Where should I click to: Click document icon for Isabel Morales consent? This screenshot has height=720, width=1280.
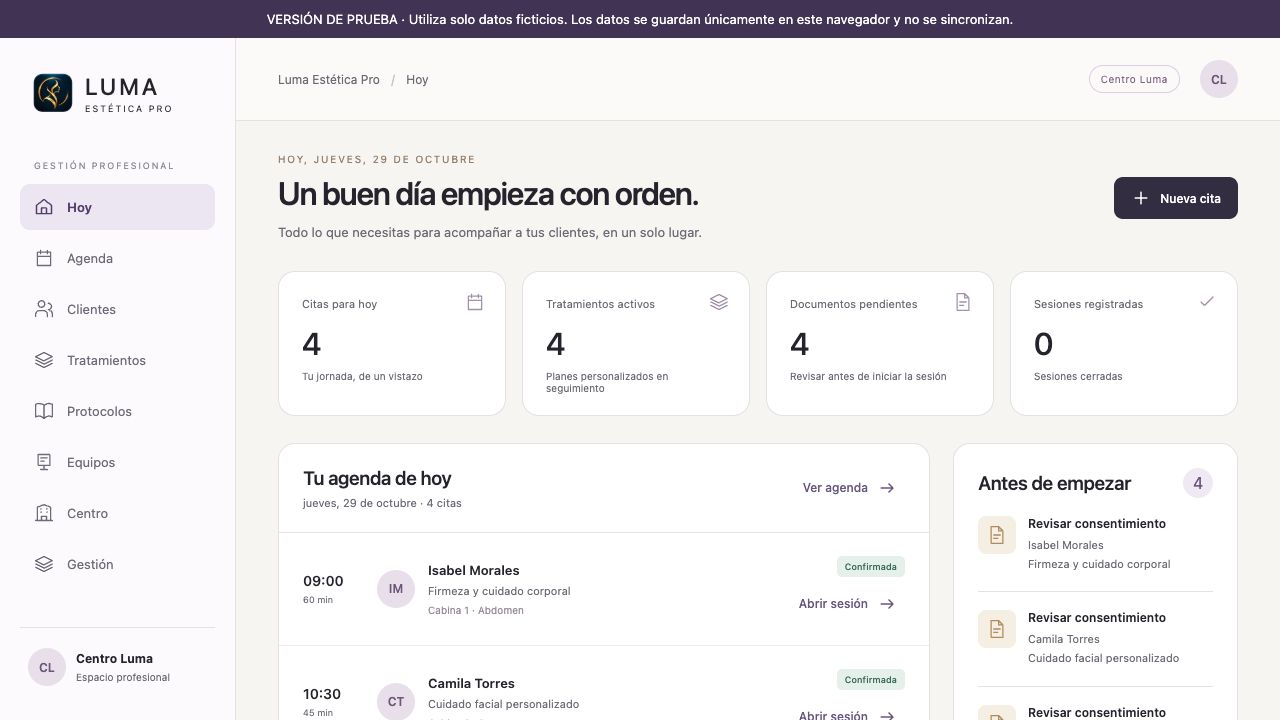click(x=997, y=535)
